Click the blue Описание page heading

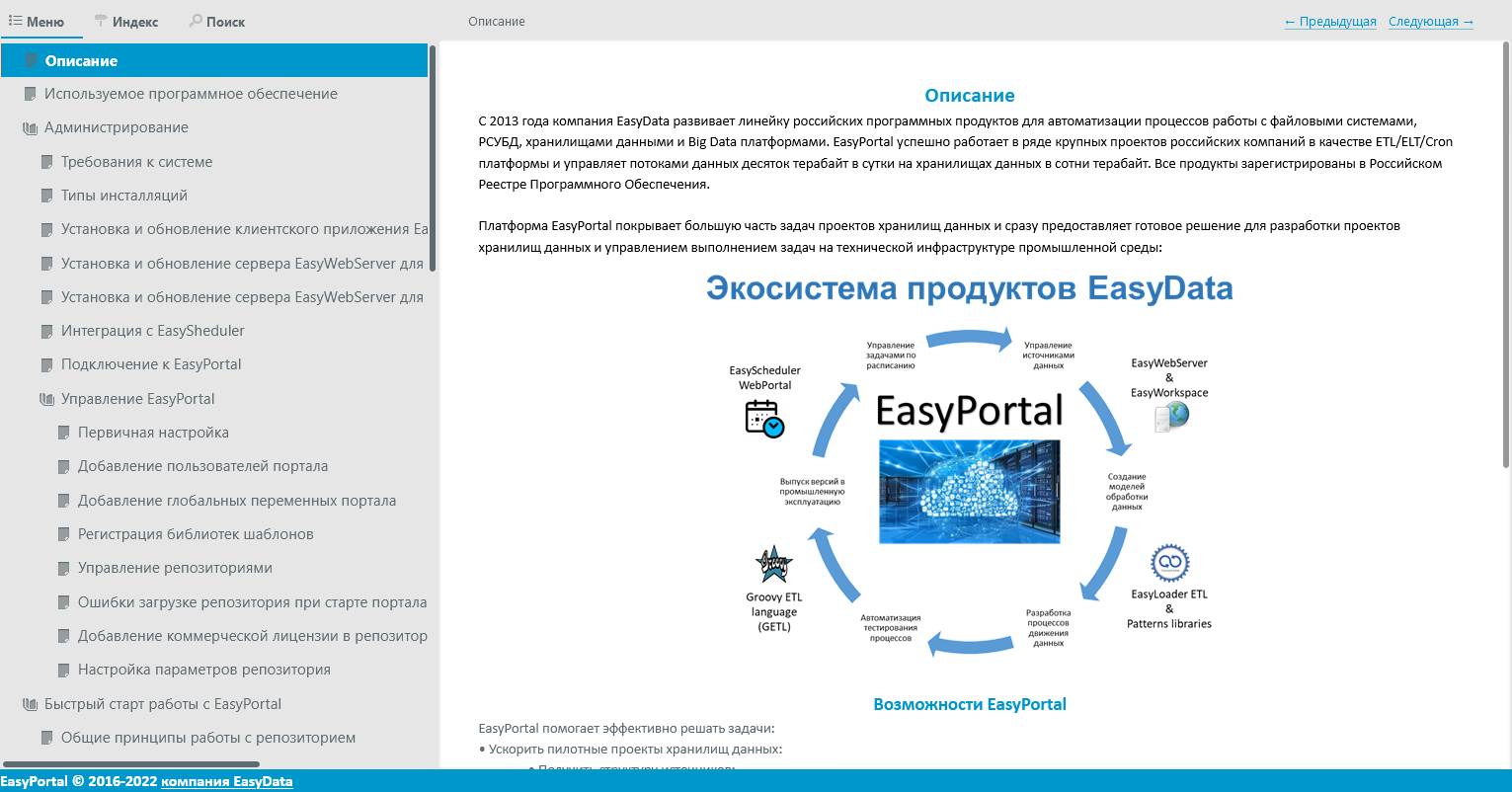tap(970, 96)
